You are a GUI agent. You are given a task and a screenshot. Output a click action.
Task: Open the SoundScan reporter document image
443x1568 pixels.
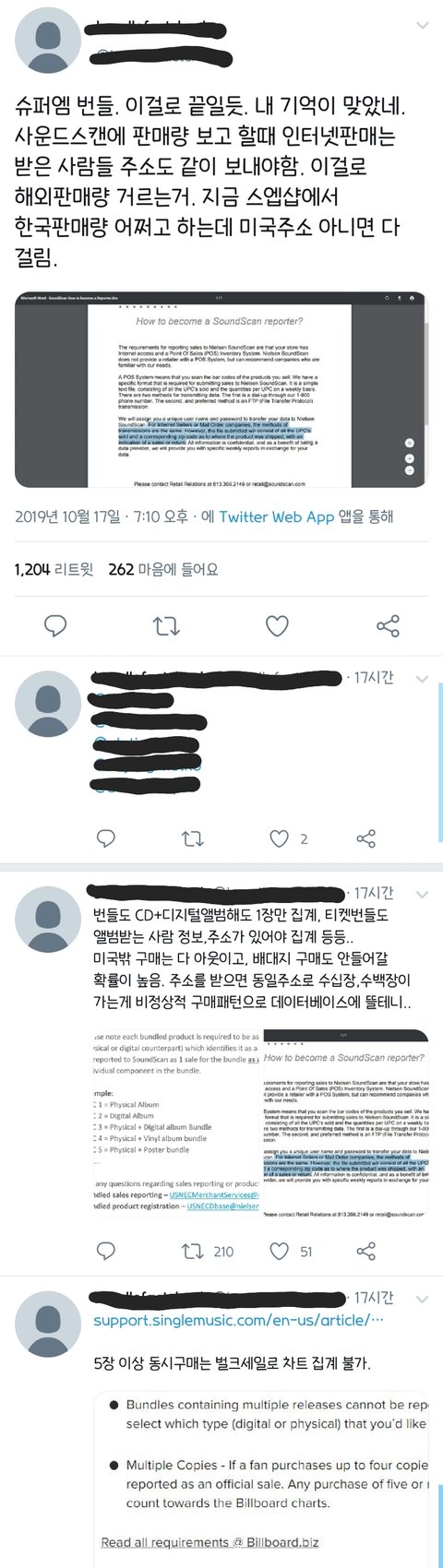[221, 390]
